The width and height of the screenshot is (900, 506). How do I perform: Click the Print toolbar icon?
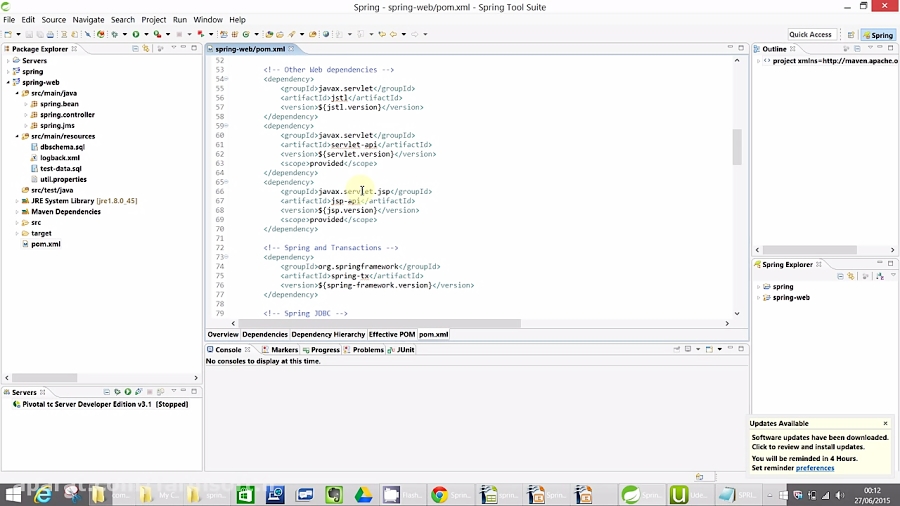(51, 34)
